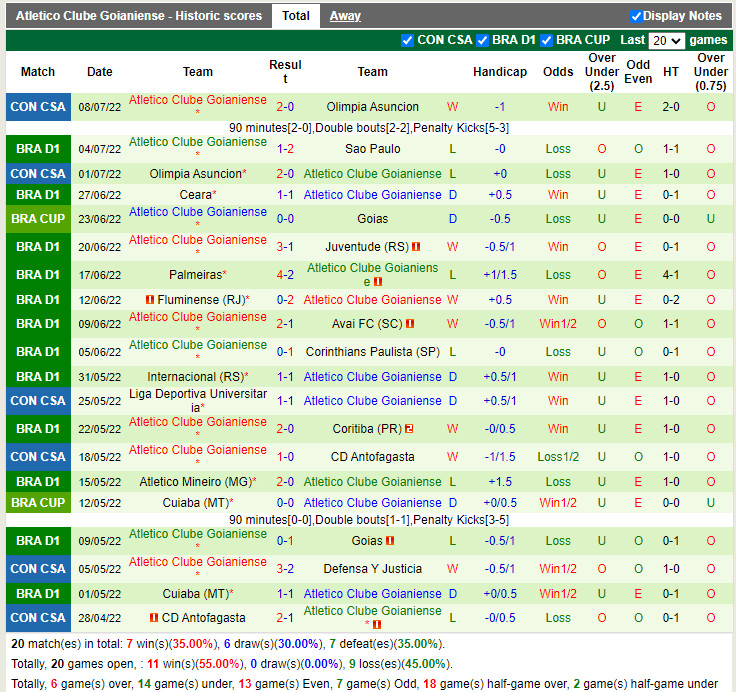Click Internacional (RS) team name
The height and width of the screenshot is (692, 736).
pos(196,377)
